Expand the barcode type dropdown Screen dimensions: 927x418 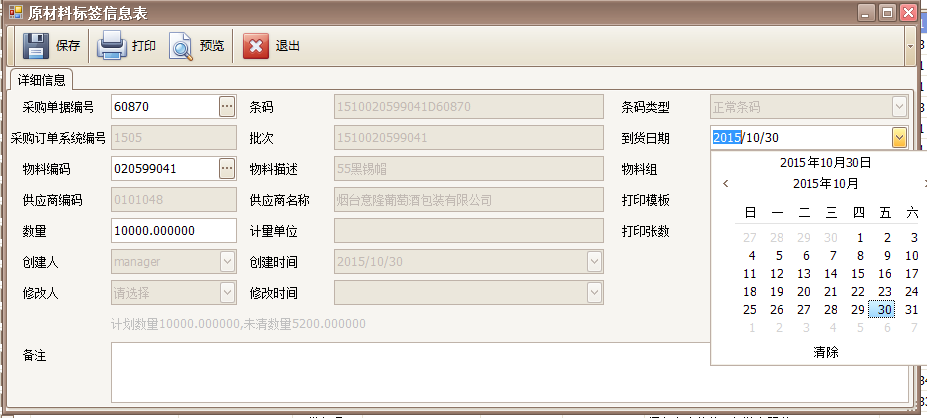pyautogui.click(x=899, y=106)
